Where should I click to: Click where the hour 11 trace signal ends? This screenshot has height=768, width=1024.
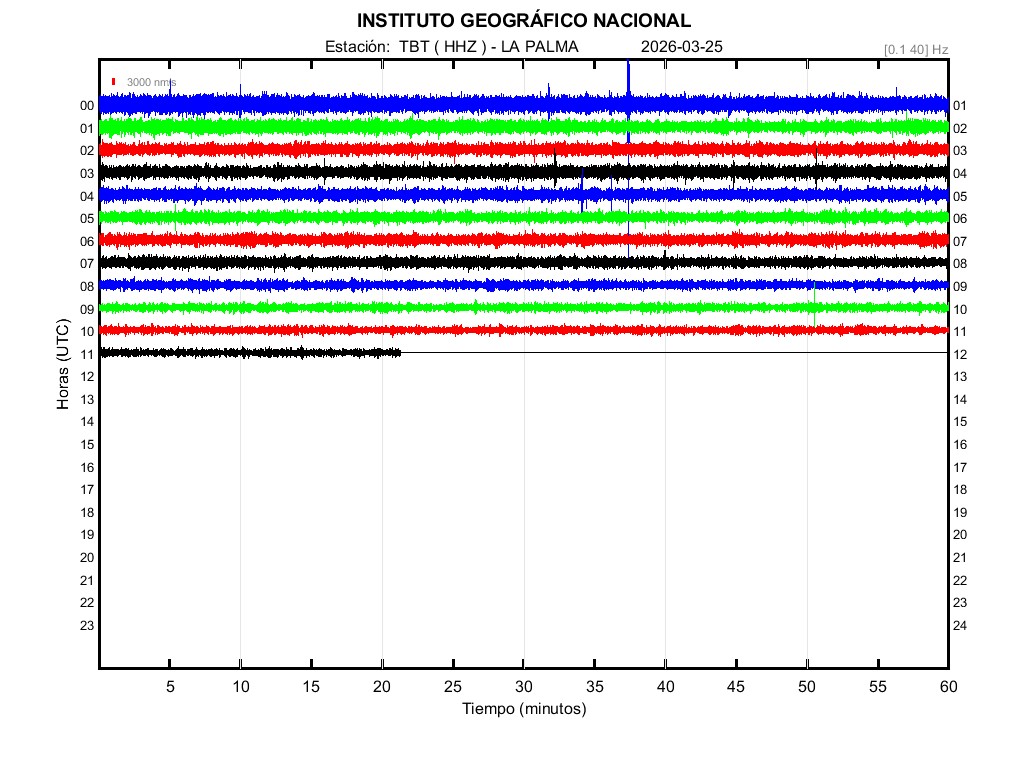coord(400,352)
